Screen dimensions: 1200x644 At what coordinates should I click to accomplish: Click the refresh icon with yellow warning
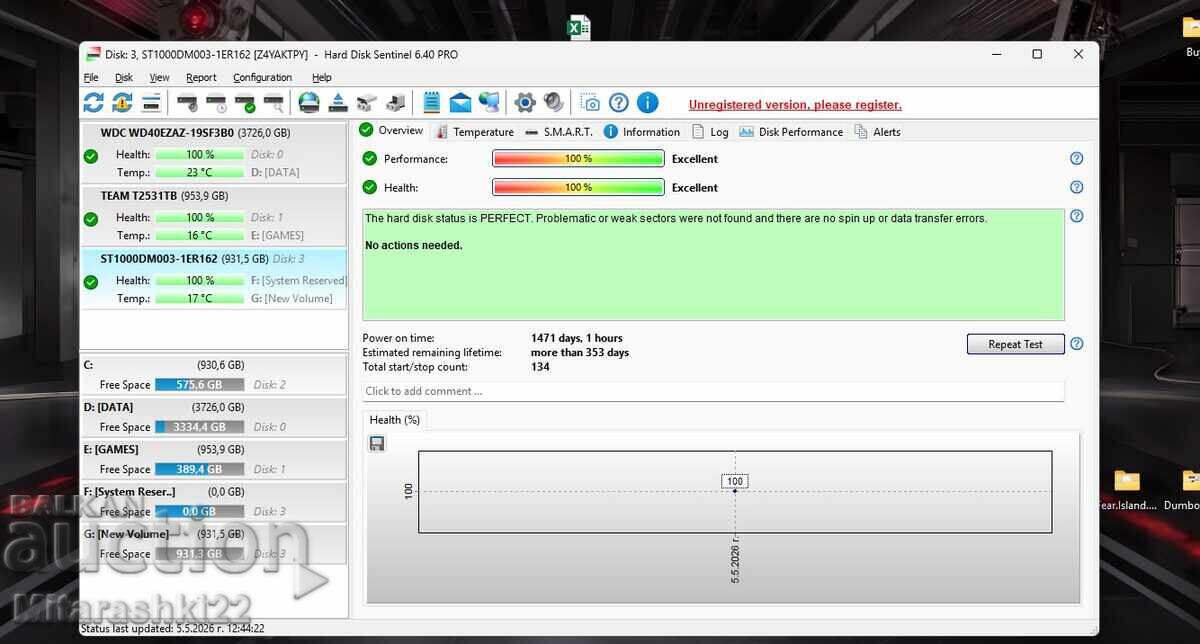(x=122, y=102)
